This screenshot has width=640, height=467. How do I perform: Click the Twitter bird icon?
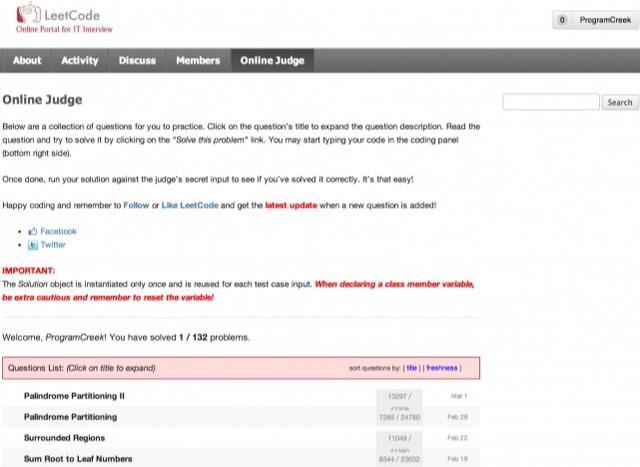point(33,245)
